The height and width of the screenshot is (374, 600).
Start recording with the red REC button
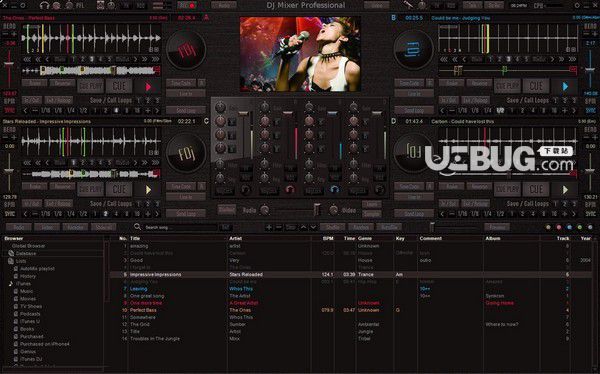[x=187, y=5]
